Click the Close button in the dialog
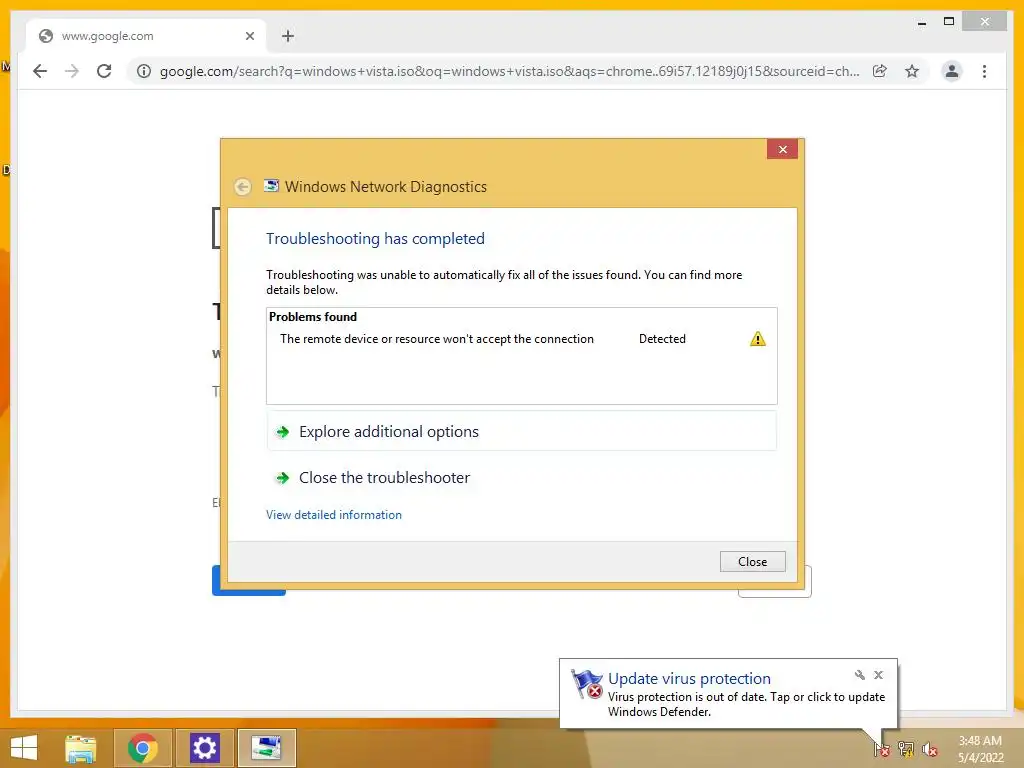This screenshot has height=768, width=1024. pos(752,562)
